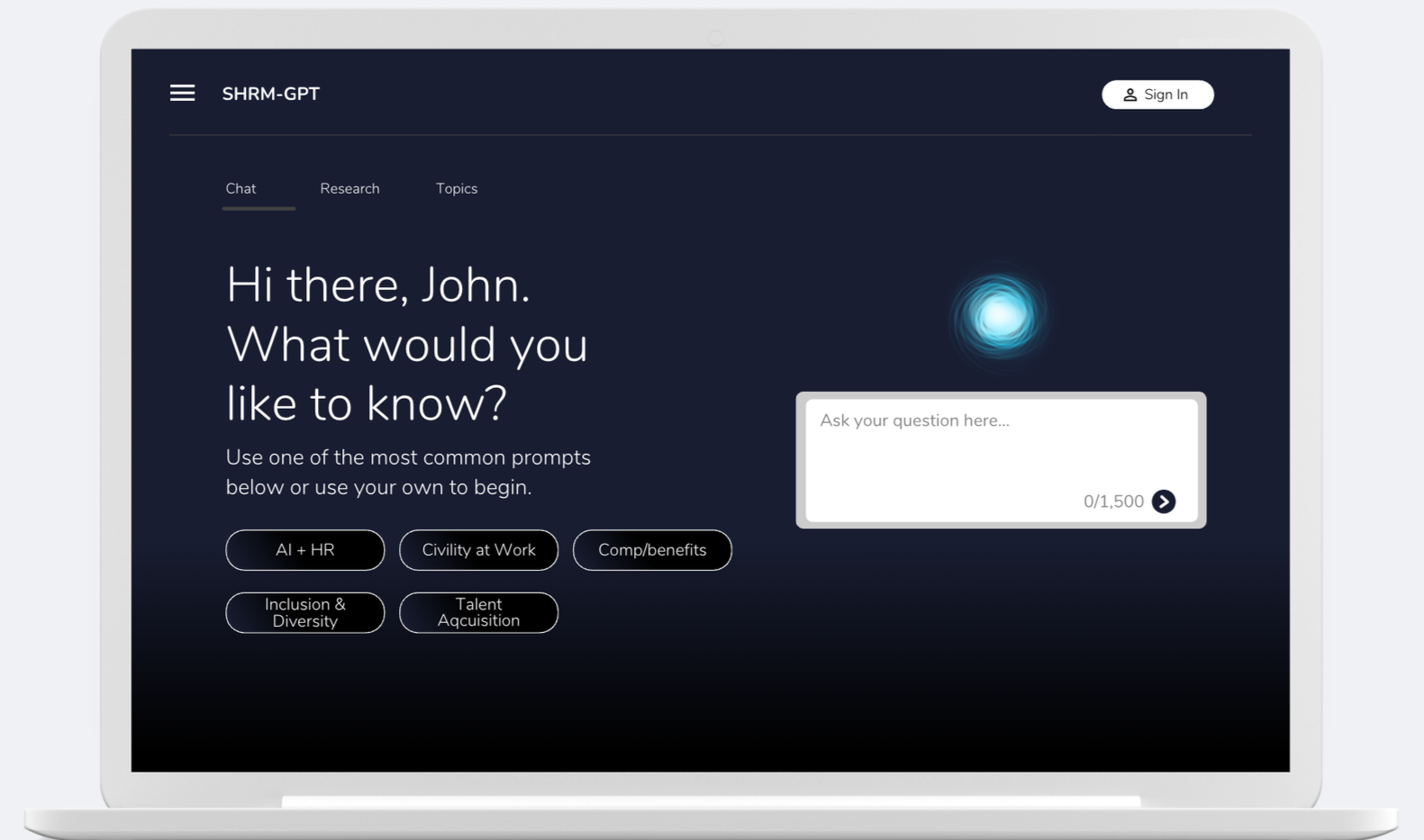
Task: Submit question with the arrow icon
Action: pos(1164,501)
